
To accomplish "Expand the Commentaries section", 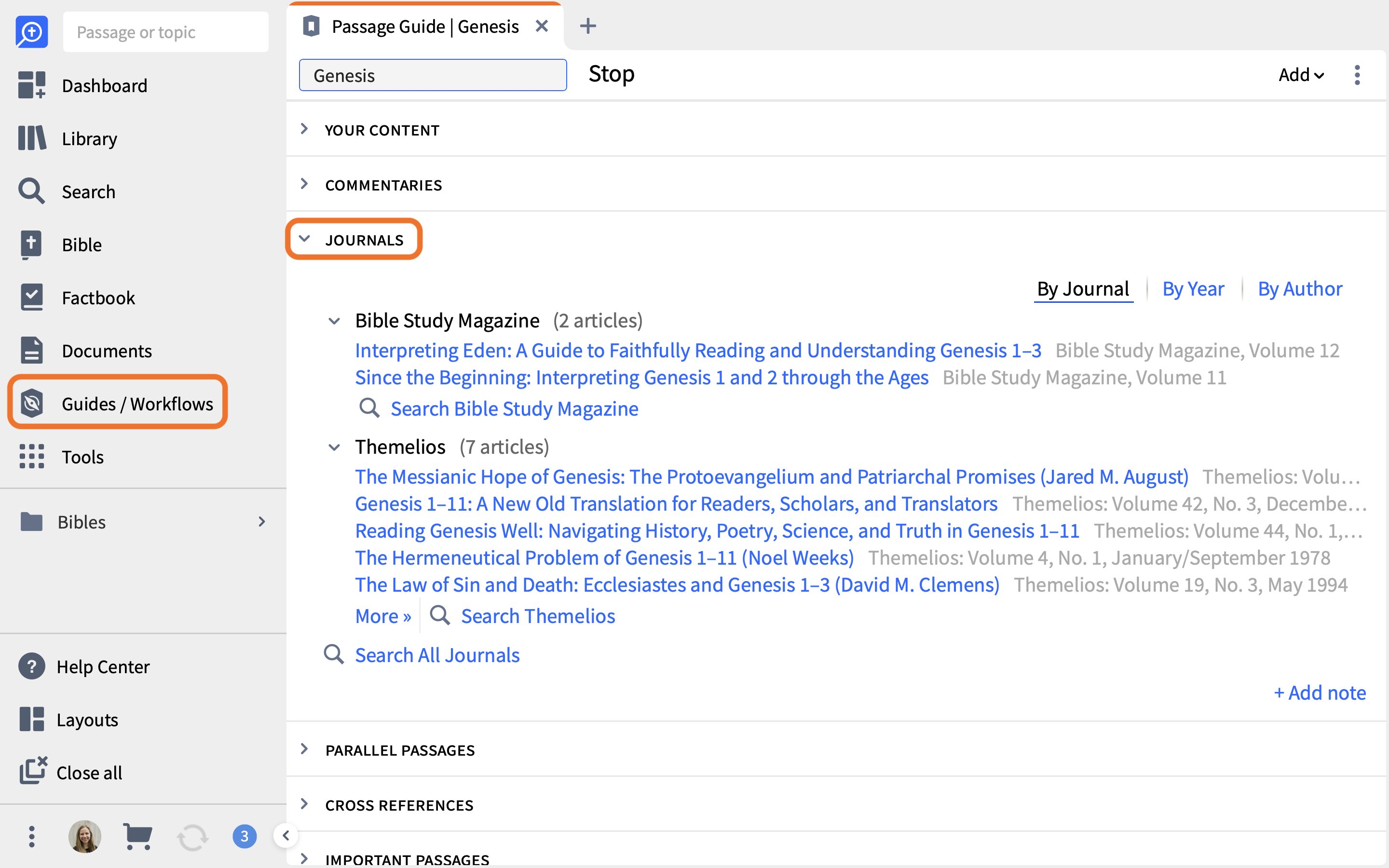I will pyautogui.click(x=304, y=184).
